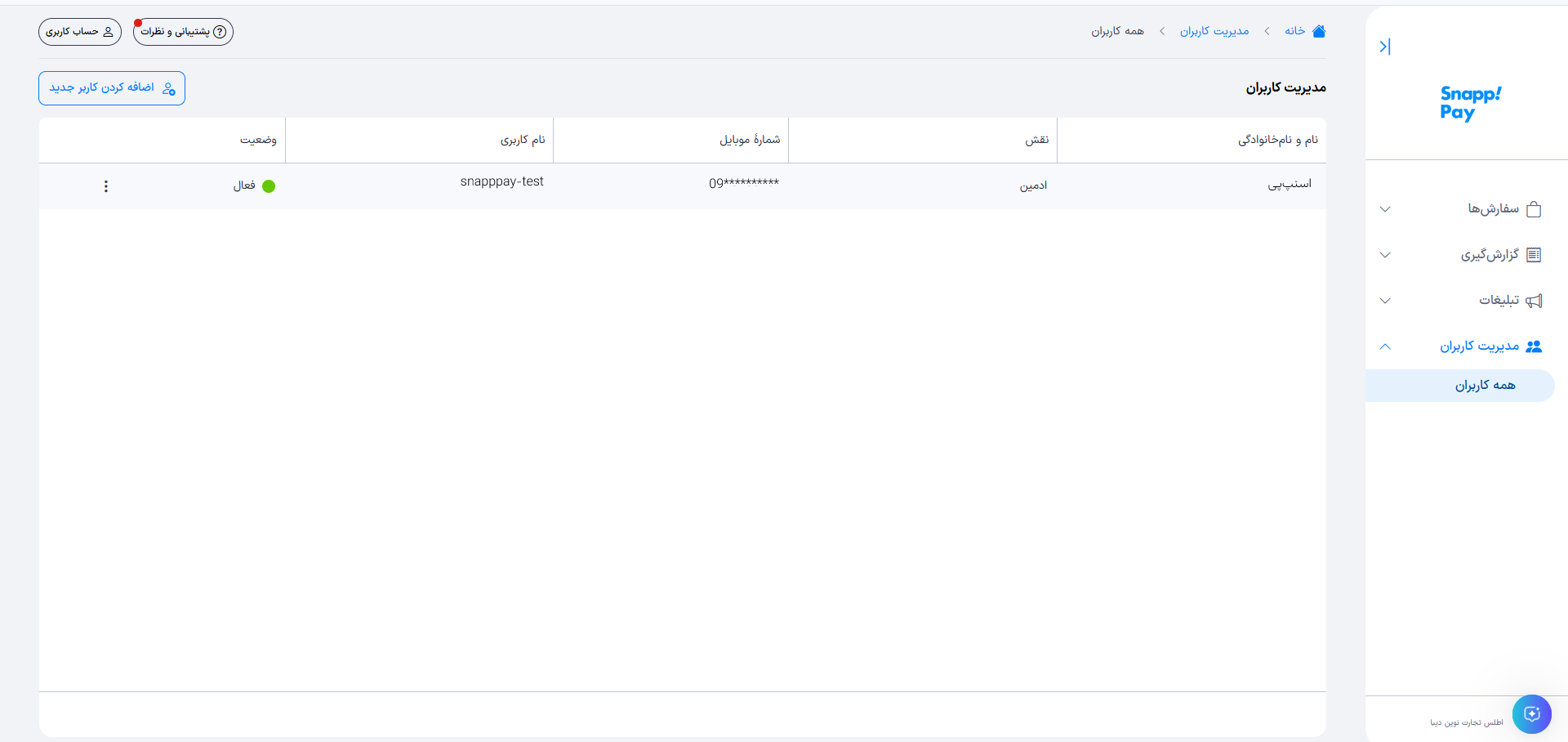Expand the گزارش‌گیری chevron
The image size is (1568, 742).
1385,255
